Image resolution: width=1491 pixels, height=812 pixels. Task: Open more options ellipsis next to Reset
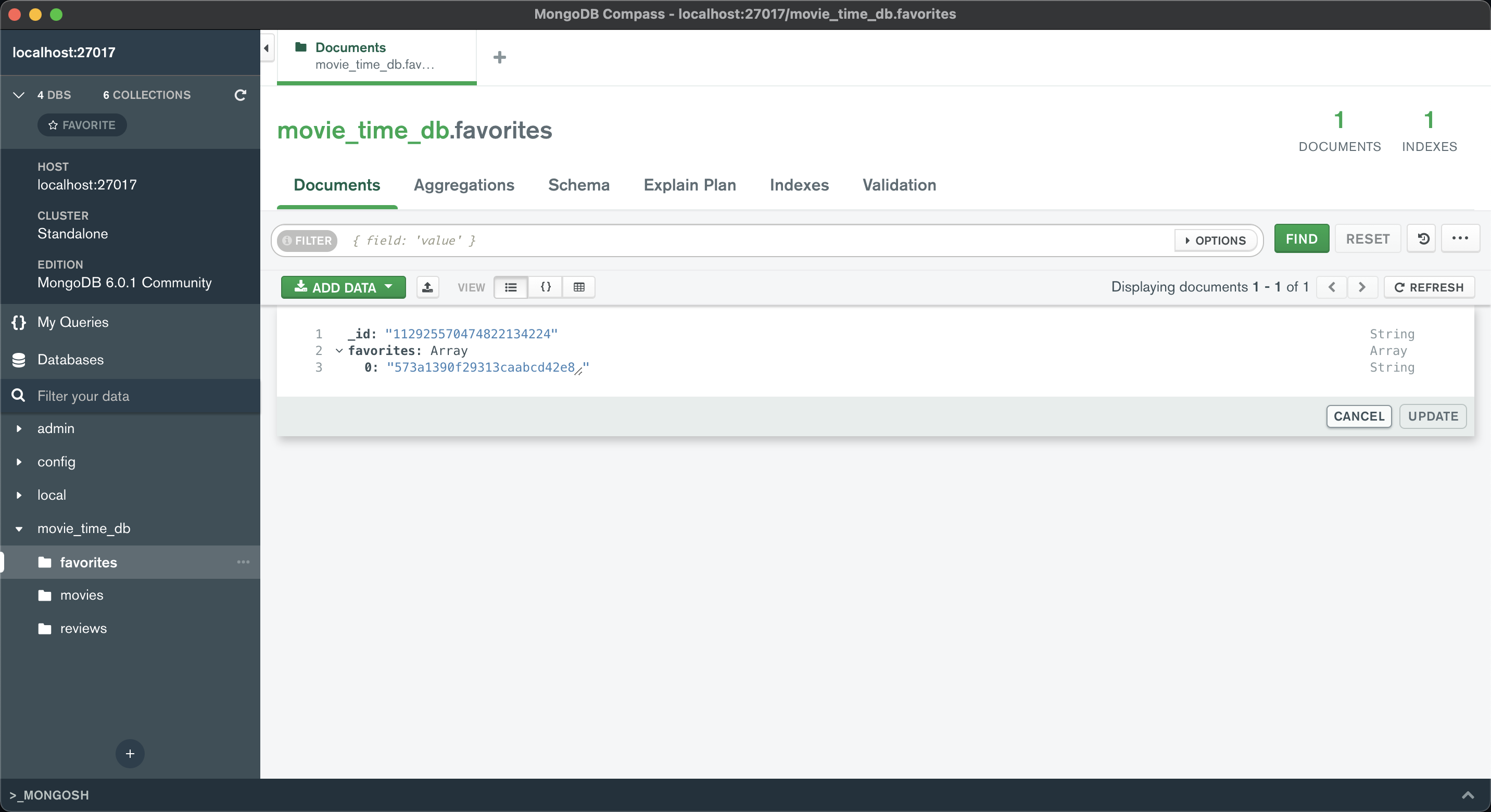[x=1461, y=238]
